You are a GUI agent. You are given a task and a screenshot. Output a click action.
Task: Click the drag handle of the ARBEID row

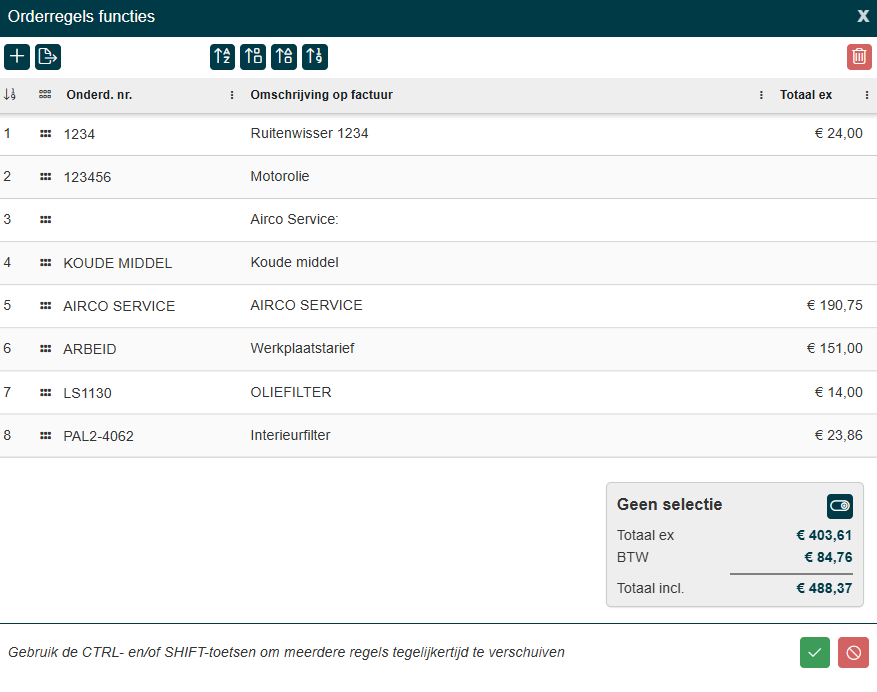click(x=45, y=349)
